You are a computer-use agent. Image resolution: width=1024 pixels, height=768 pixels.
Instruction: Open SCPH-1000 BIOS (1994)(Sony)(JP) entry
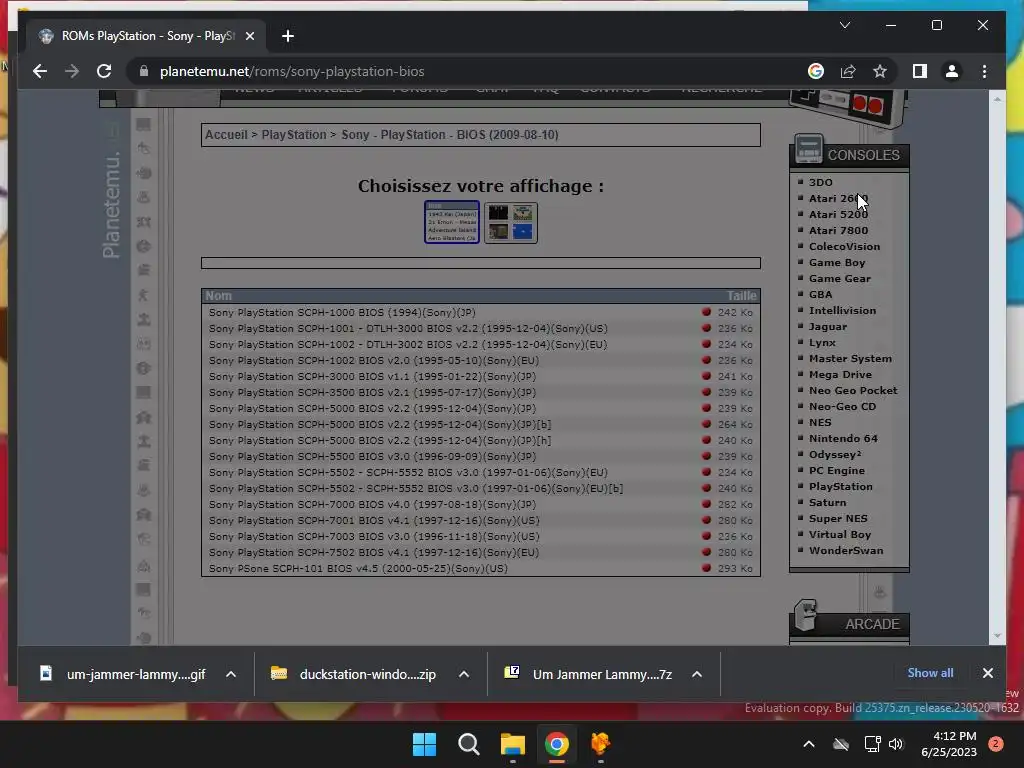[x=342, y=312]
